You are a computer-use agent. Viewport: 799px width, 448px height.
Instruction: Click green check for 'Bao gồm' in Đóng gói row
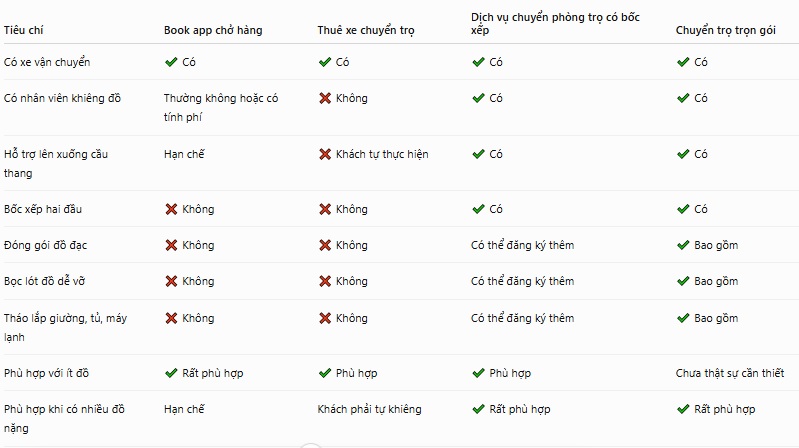tap(683, 245)
